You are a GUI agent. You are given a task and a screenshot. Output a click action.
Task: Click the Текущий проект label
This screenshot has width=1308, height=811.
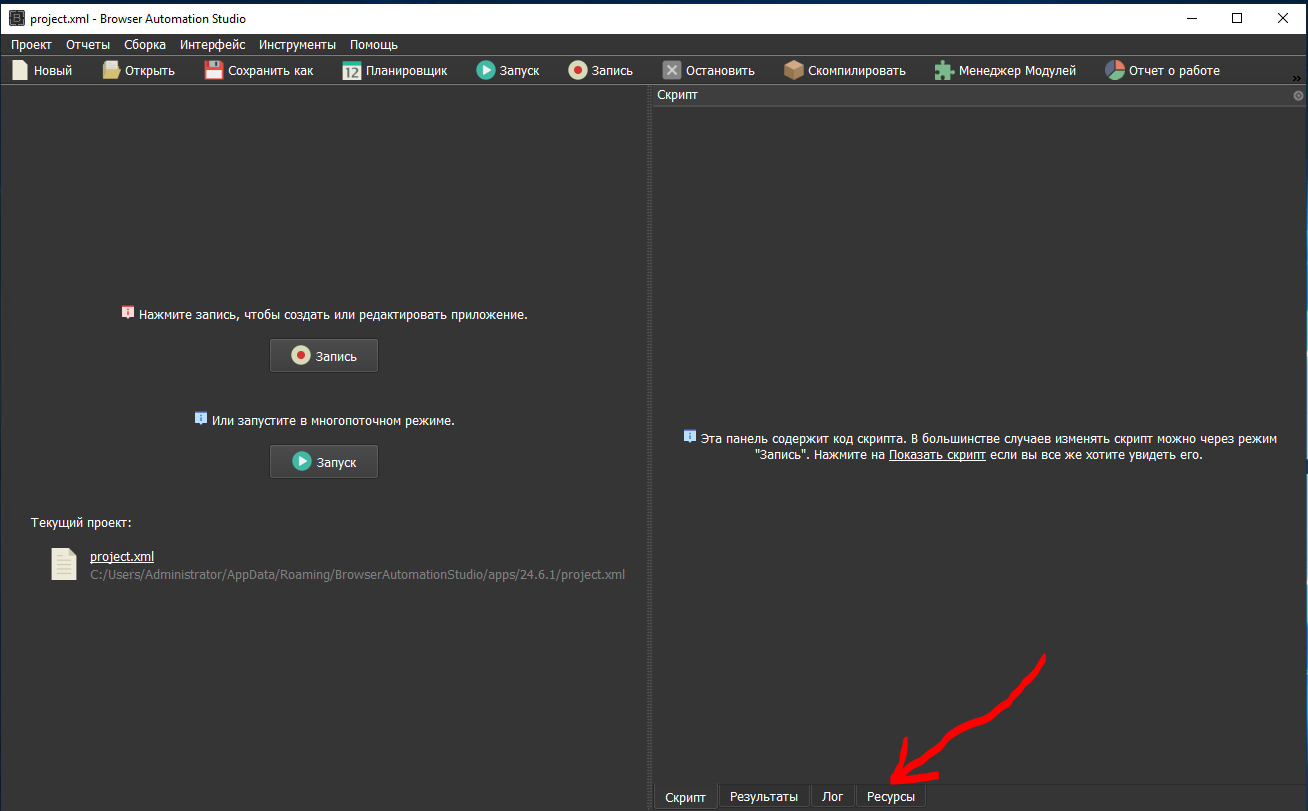coord(81,523)
